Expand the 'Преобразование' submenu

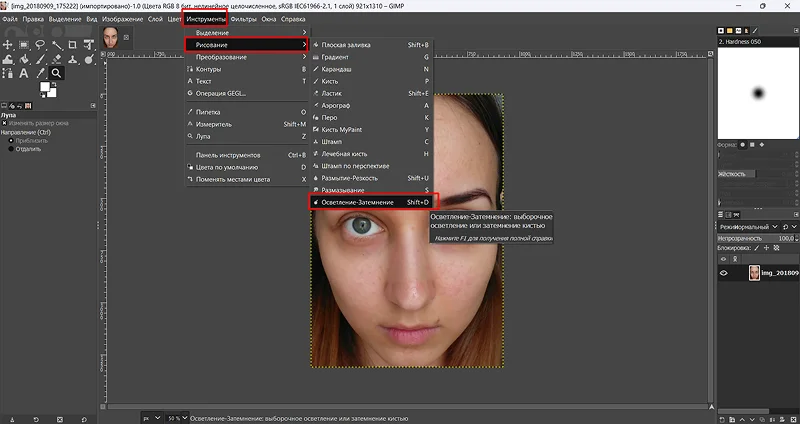pyautogui.click(x=247, y=57)
